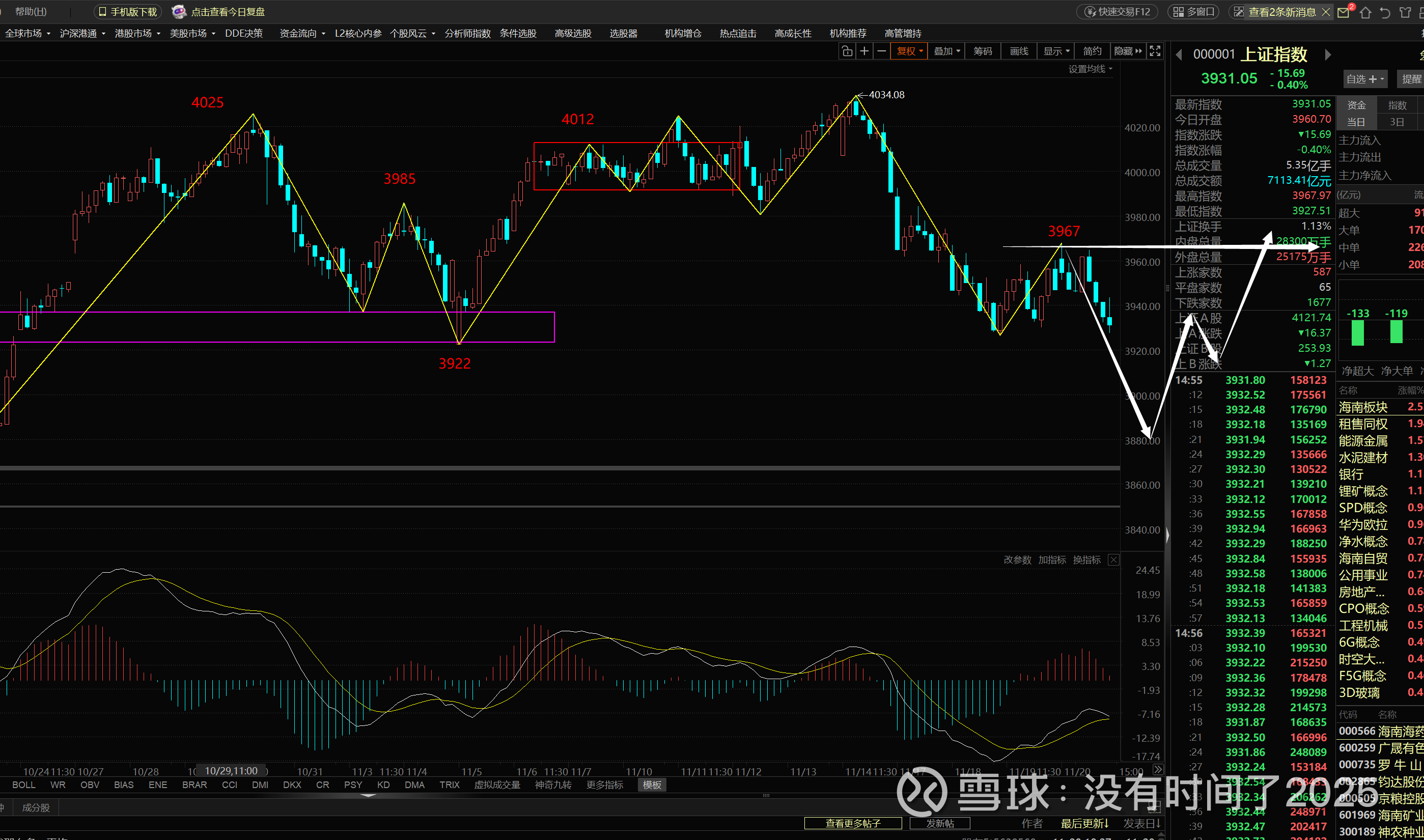Image resolution: width=1424 pixels, height=840 pixels.
Task: Expand the 叠加 overlay dropdown
Action: [x=946, y=51]
